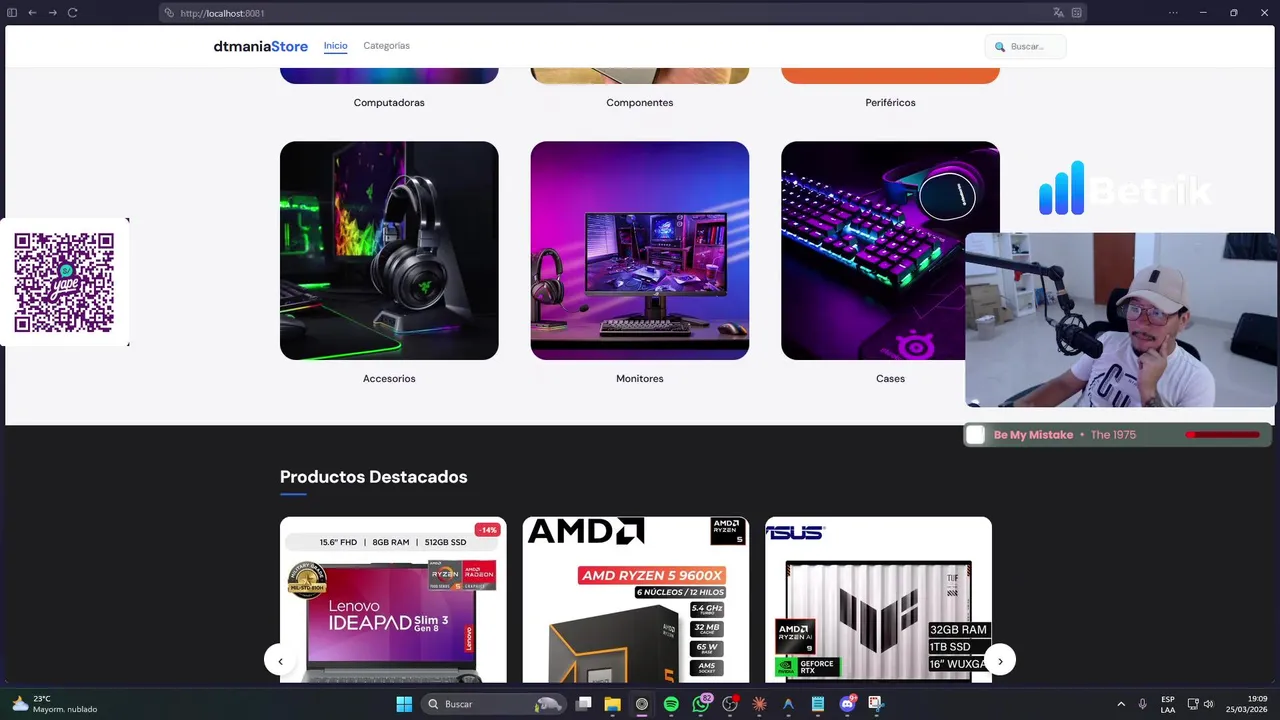
Task: Open the ASUS TUF laptop product card
Action: coord(878,600)
